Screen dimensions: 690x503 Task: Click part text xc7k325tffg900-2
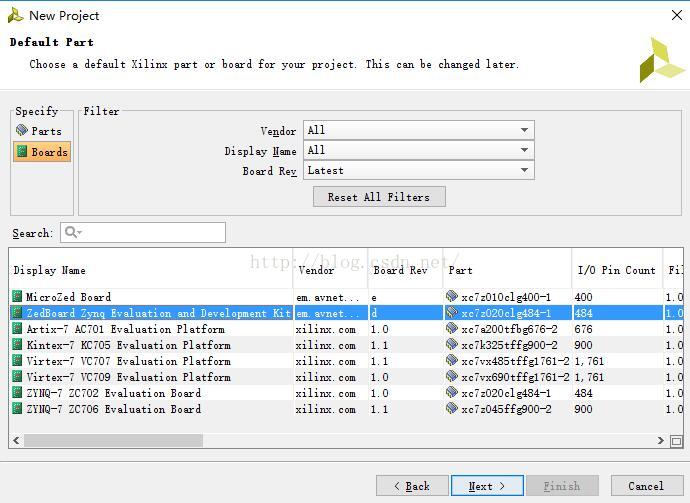point(509,345)
